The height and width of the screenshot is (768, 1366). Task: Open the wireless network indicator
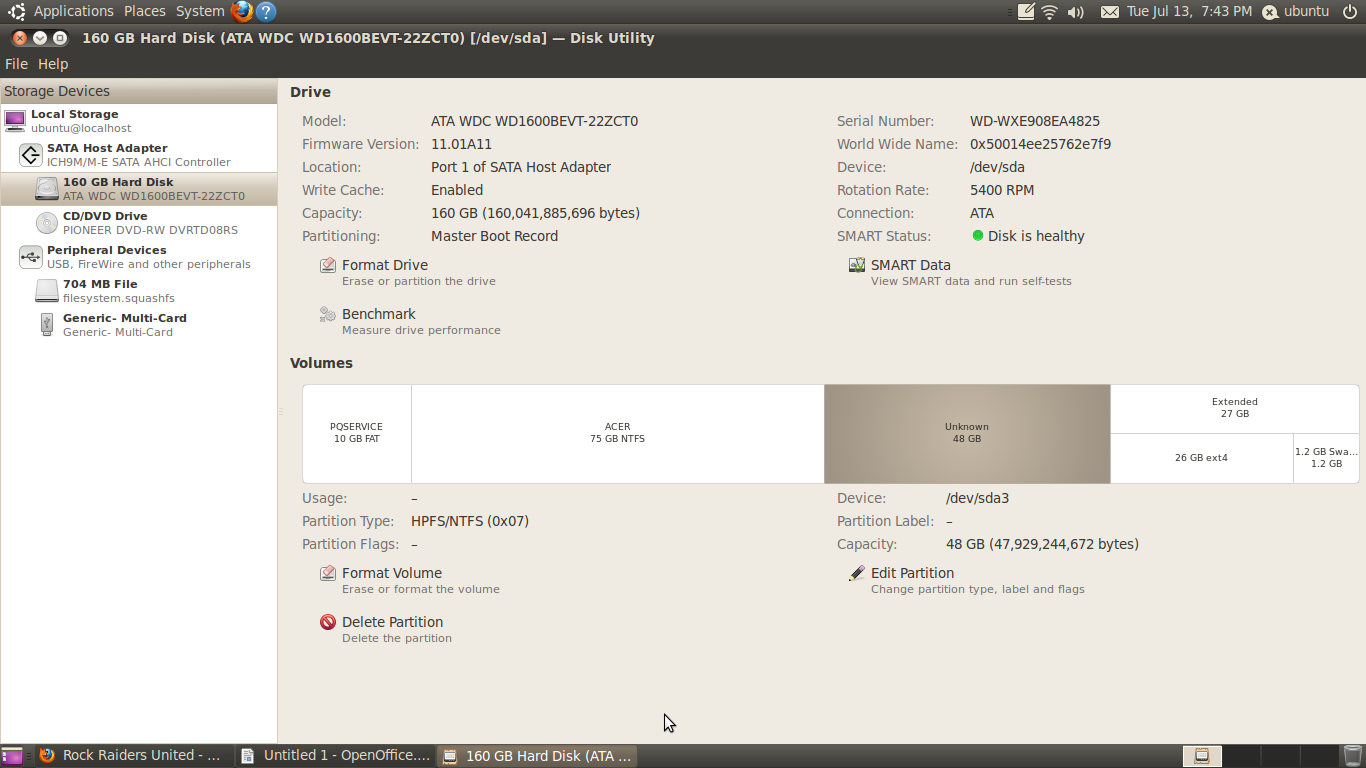click(x=1049, y=12)
